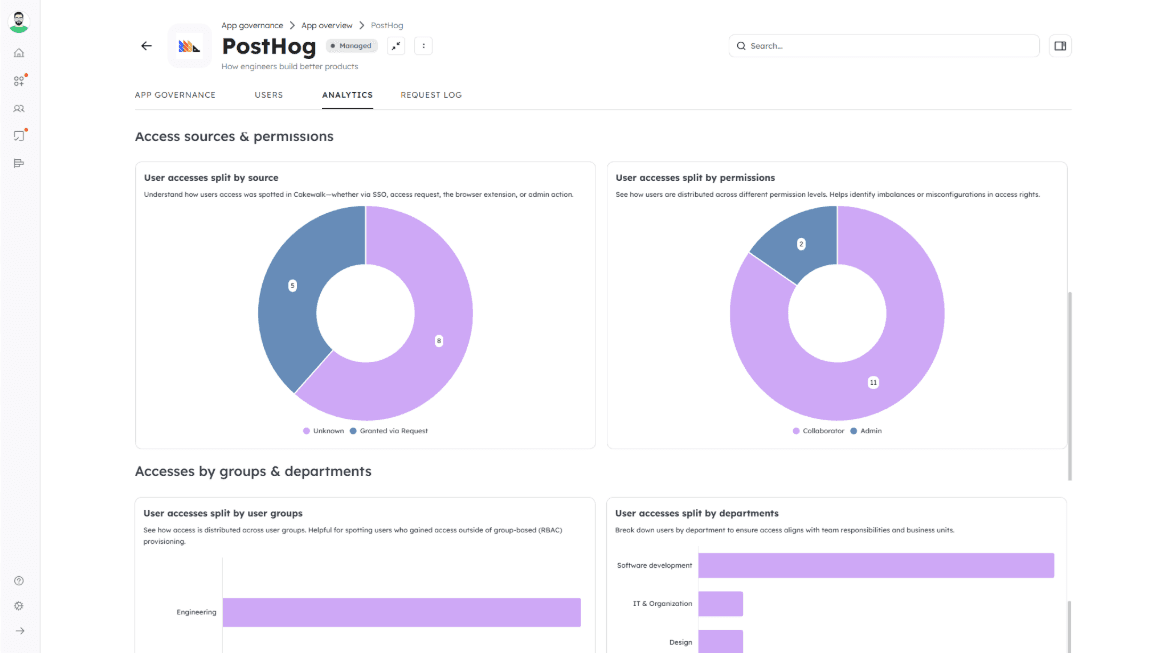Open the users group sidebar icon
The image size is (1162, 653).
[x=19, y=108]
